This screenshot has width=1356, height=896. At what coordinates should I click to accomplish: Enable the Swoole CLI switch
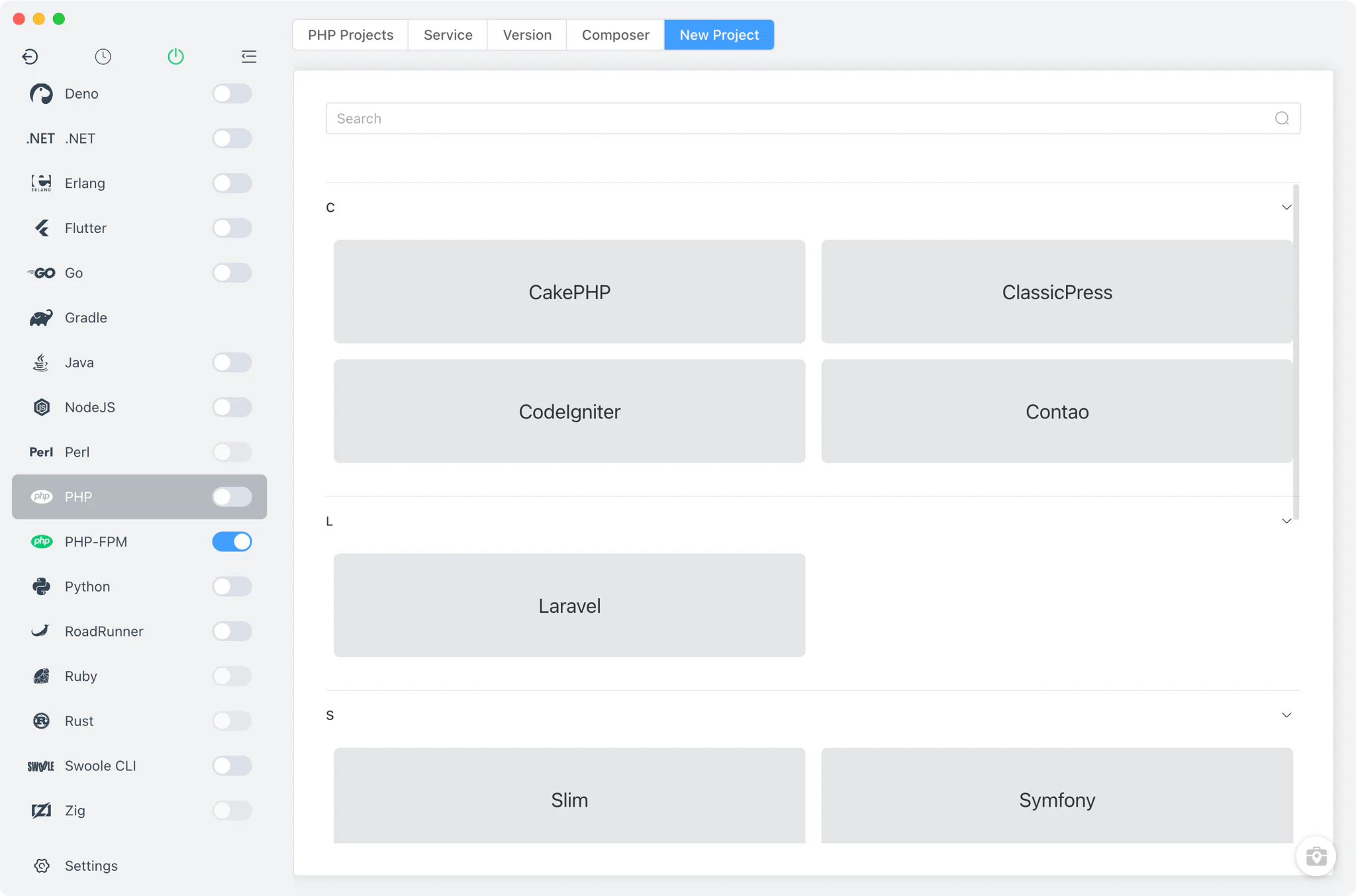pyautogui.click(x=232, y=766)
